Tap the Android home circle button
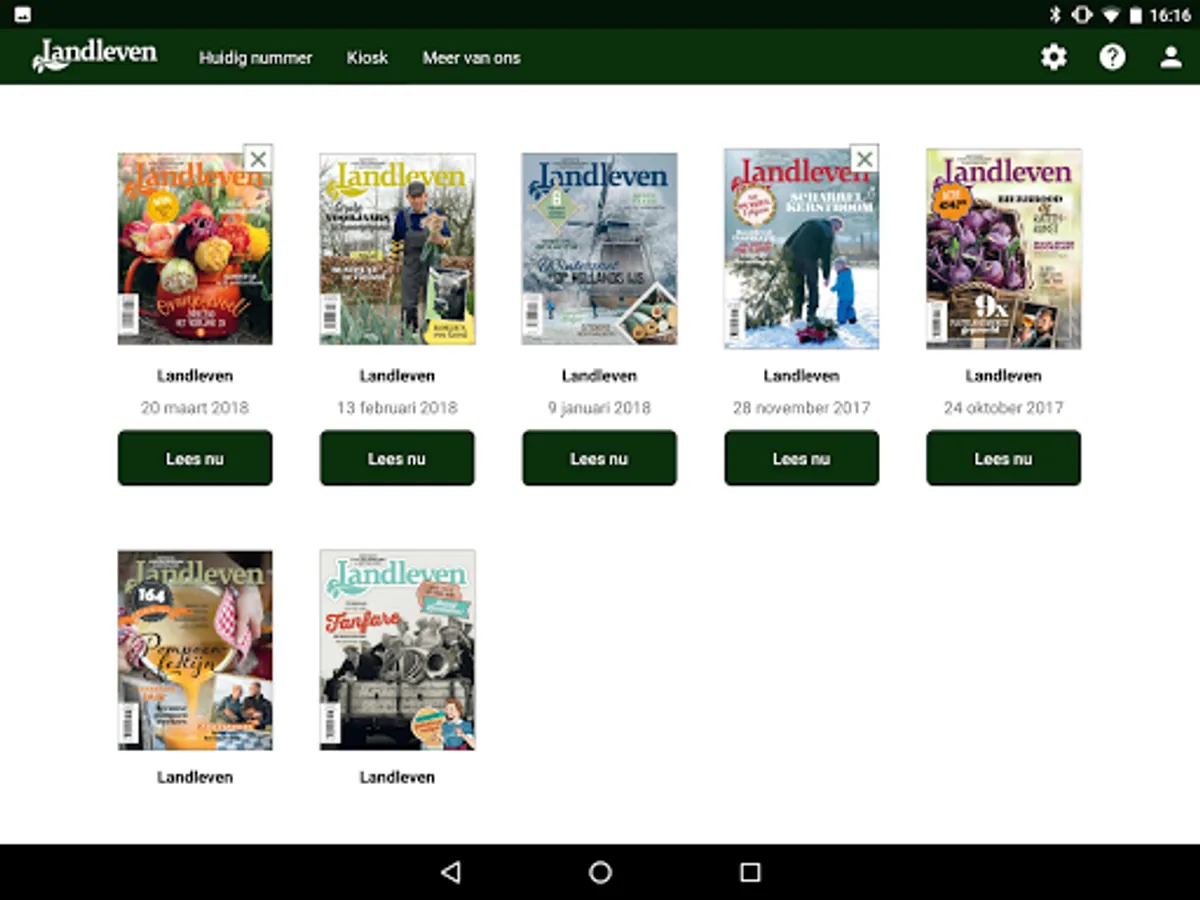The height and width of the screenshot is (900, 1200). point(600,872)
